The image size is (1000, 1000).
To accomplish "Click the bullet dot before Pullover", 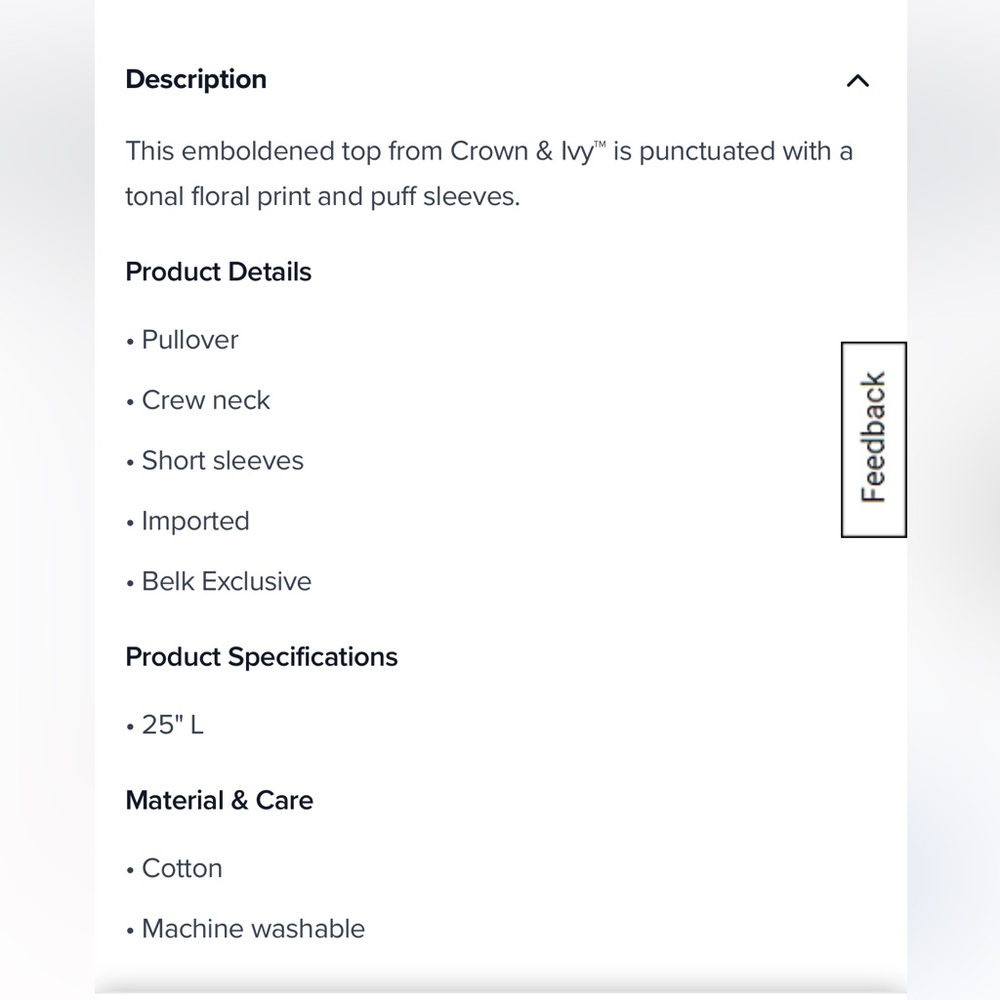I will (130, 342).
